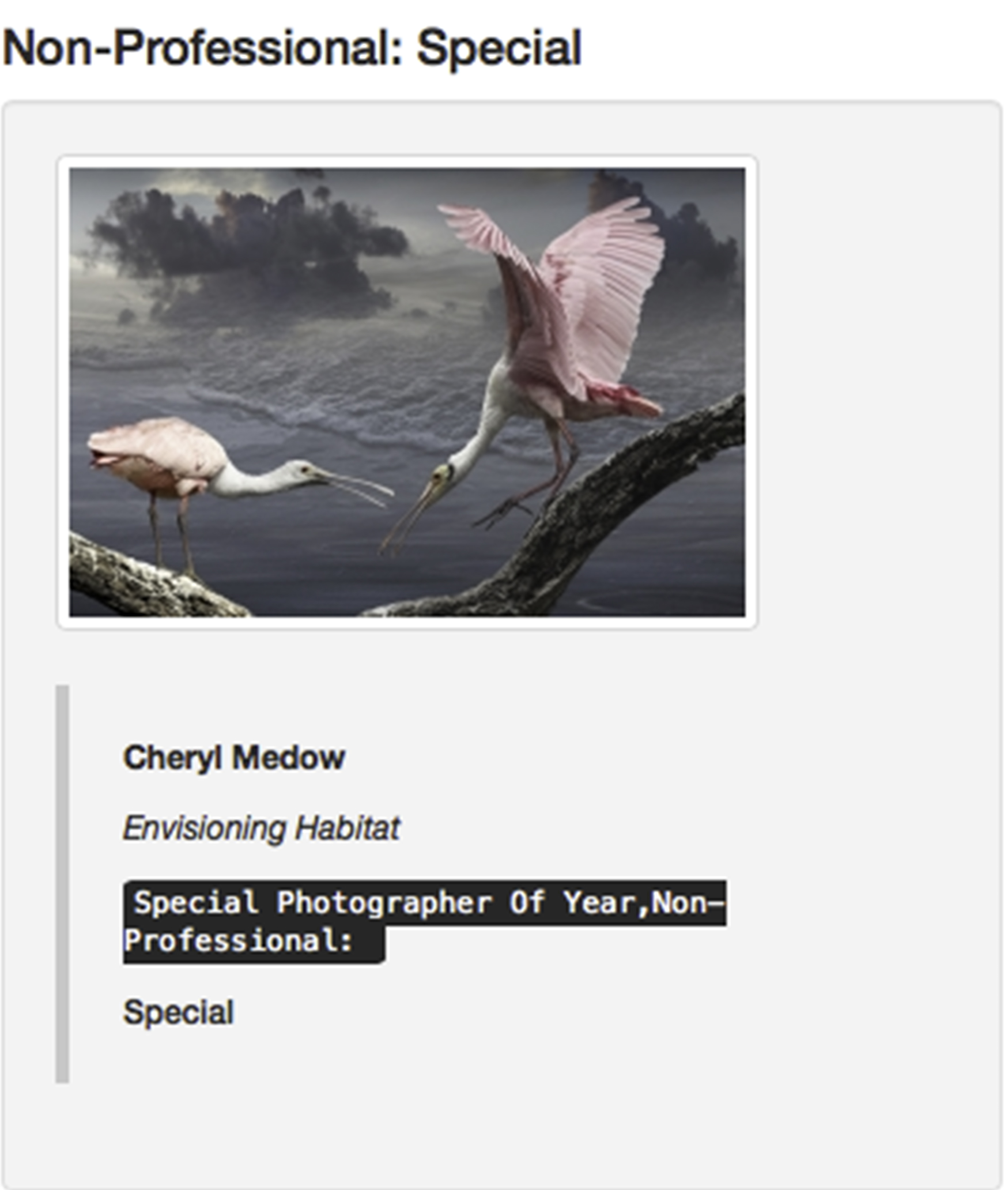
Task: Click the Non-Professional: Special heading
Action: 292,48
